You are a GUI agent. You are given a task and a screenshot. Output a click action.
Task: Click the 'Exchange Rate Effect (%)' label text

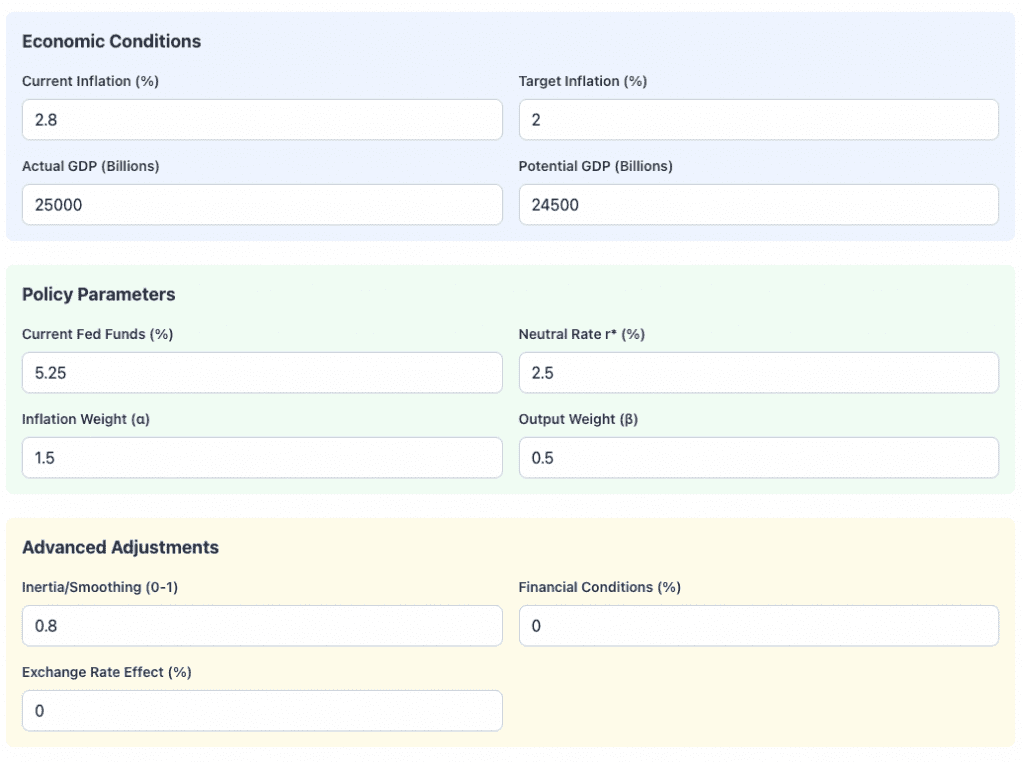[x=106, y=673]
